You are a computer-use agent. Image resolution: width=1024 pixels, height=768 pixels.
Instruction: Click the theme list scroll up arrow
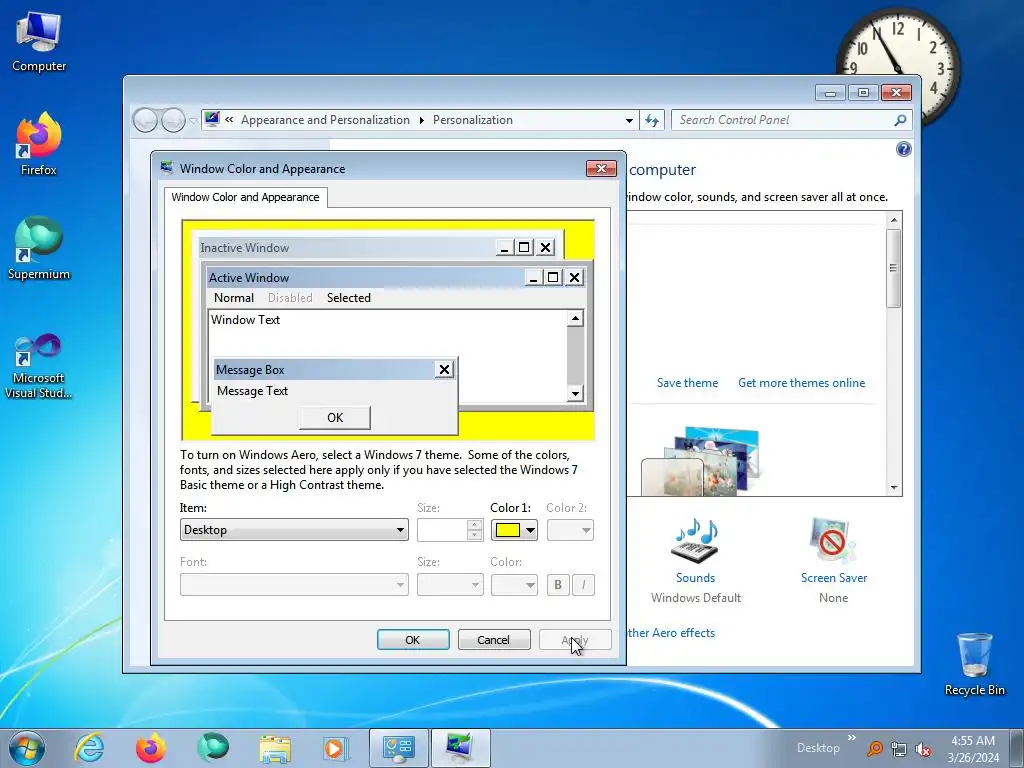coord(893,220)
